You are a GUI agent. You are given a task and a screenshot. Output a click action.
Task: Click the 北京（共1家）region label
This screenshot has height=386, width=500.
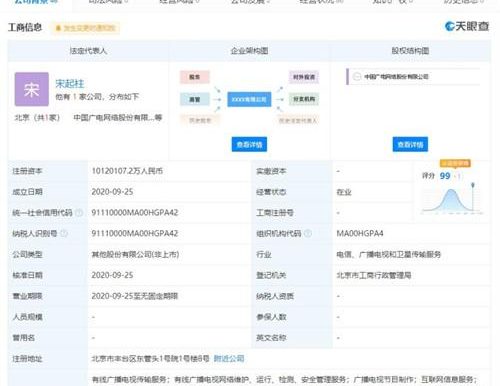(37, 118)
